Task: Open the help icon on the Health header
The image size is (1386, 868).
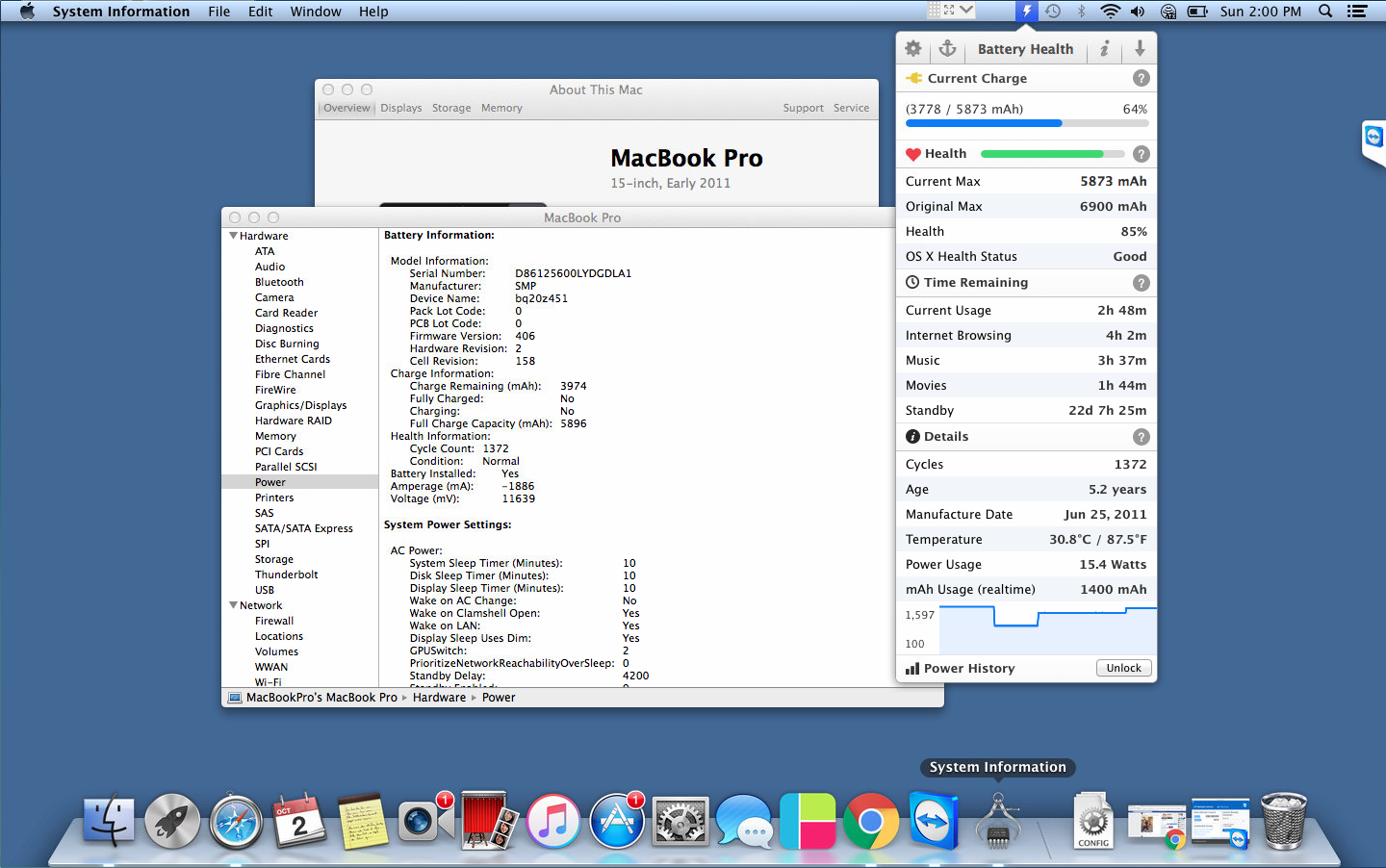Action: coord(1141,154)
